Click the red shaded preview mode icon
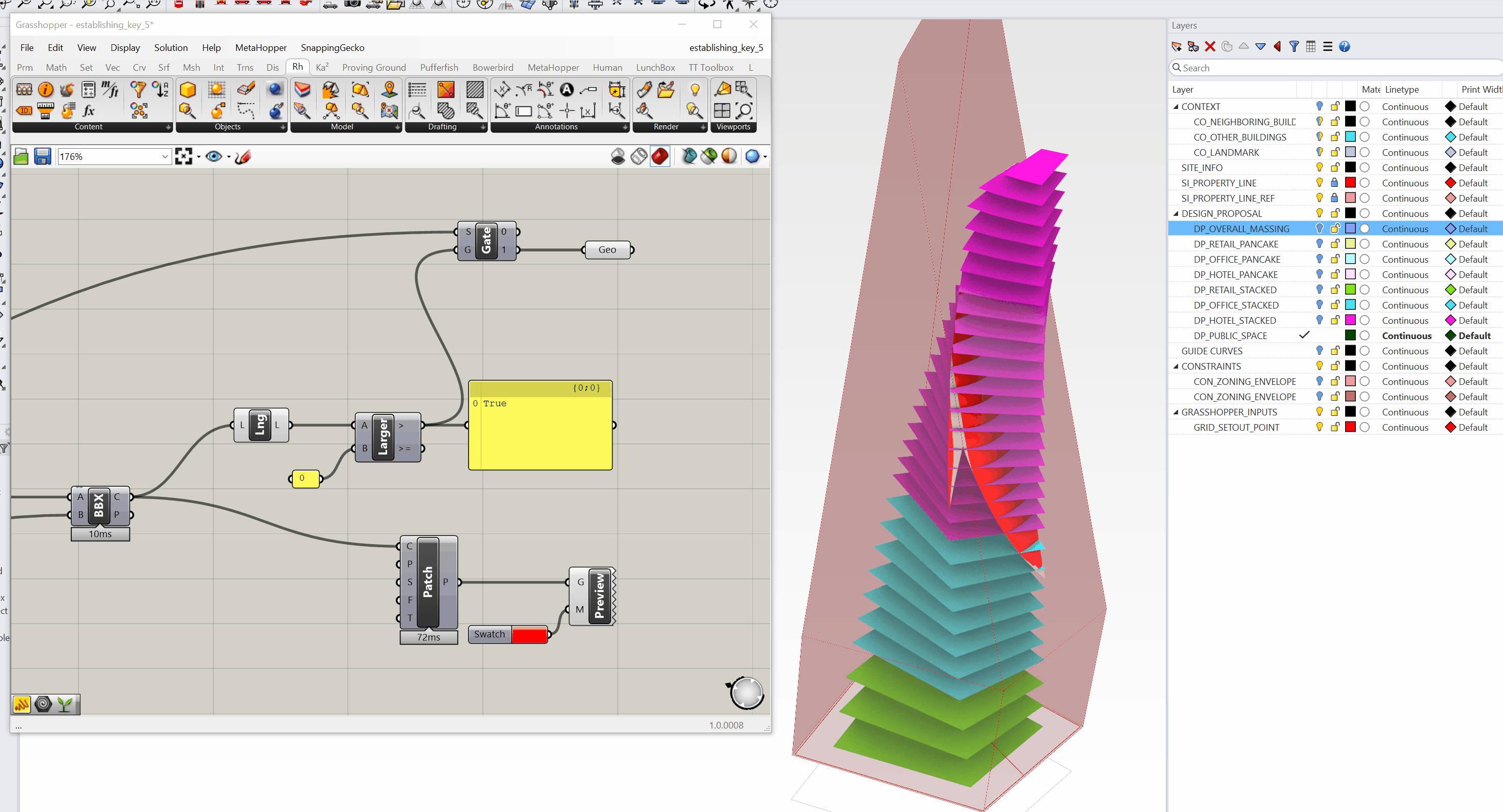This screenshot has height=812, width=1503. [660, 156]
